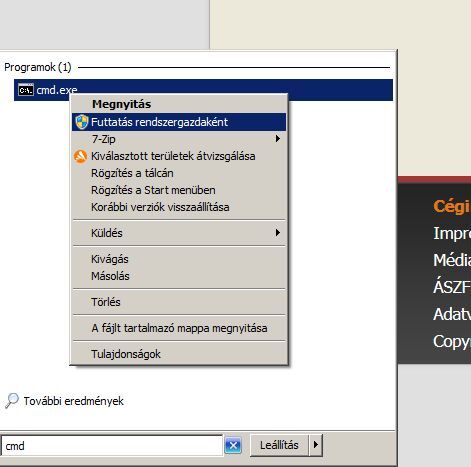Choose Másolás from the context menu
This screenshot has width=471, height=467.
click(179, 276)
